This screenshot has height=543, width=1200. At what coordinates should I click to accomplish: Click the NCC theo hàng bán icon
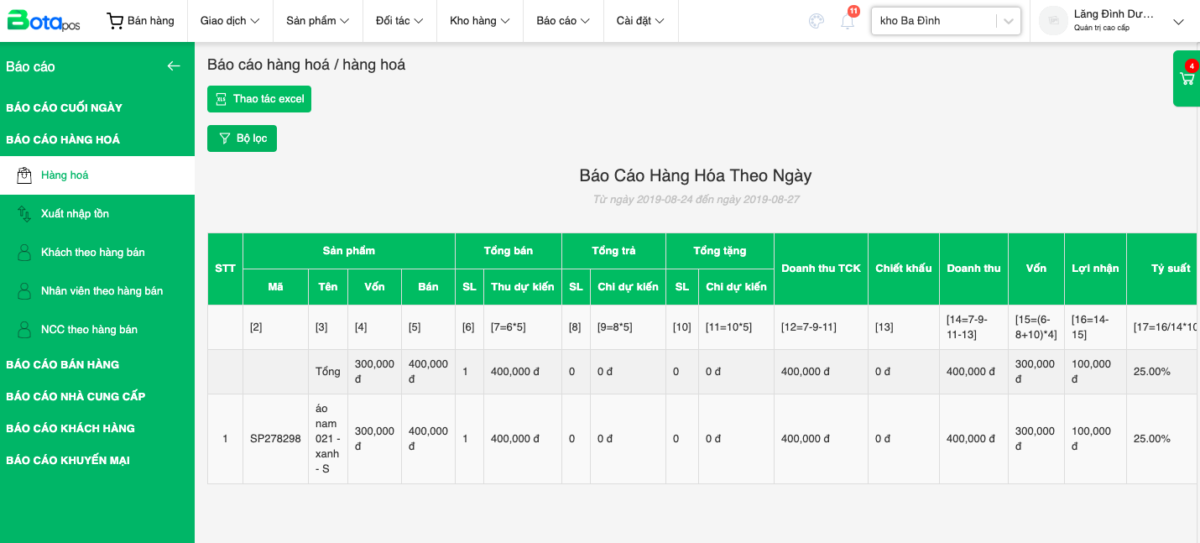pyautogui.click(x=24, y=329)
